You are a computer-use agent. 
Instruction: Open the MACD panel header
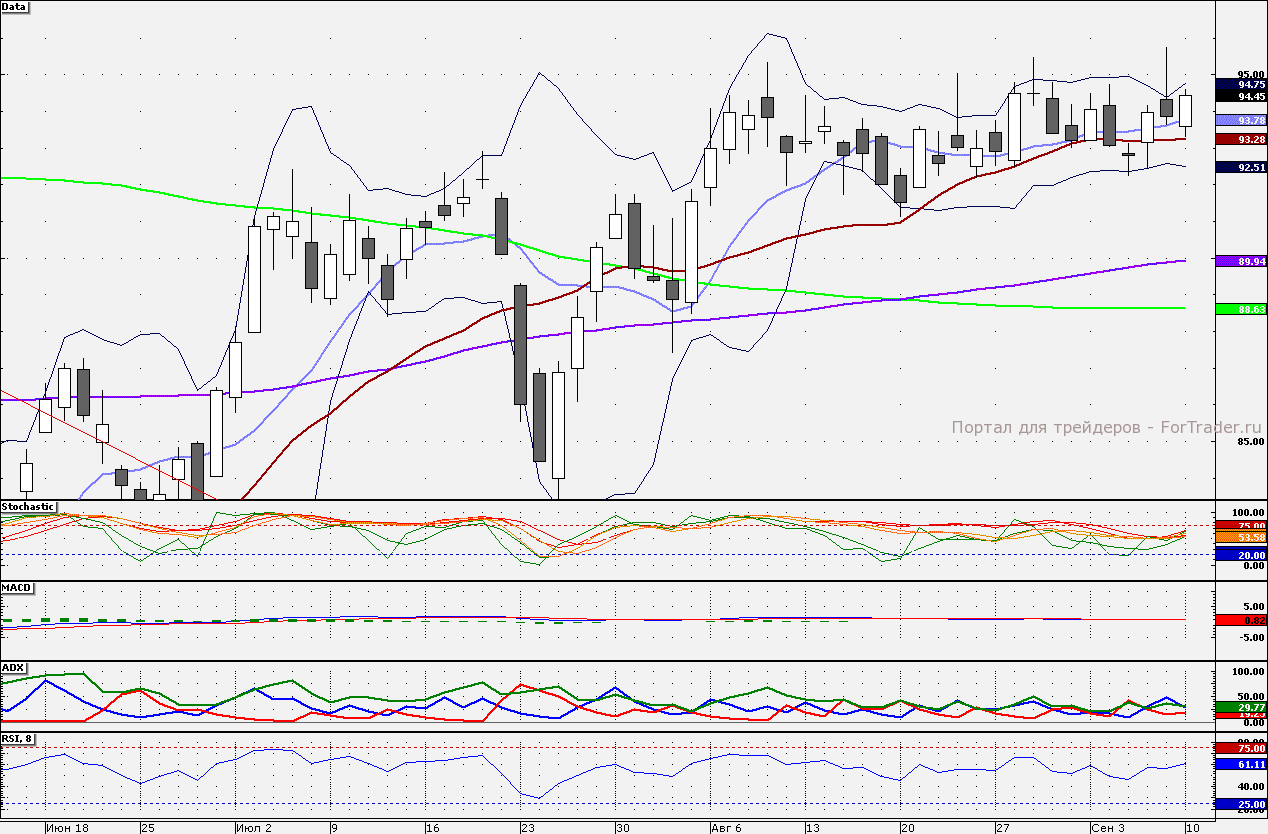pyautogui.click(x=14, y=587)
